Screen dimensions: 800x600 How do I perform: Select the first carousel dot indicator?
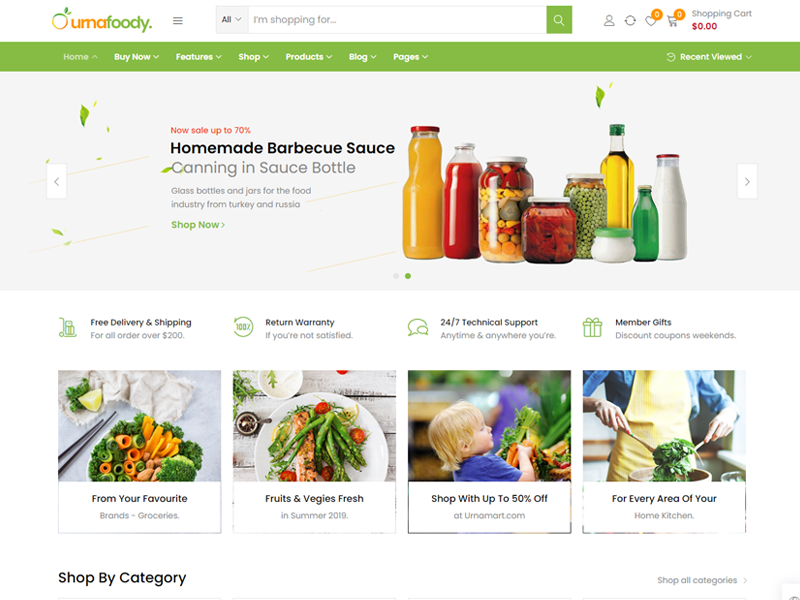click(396, 276)
